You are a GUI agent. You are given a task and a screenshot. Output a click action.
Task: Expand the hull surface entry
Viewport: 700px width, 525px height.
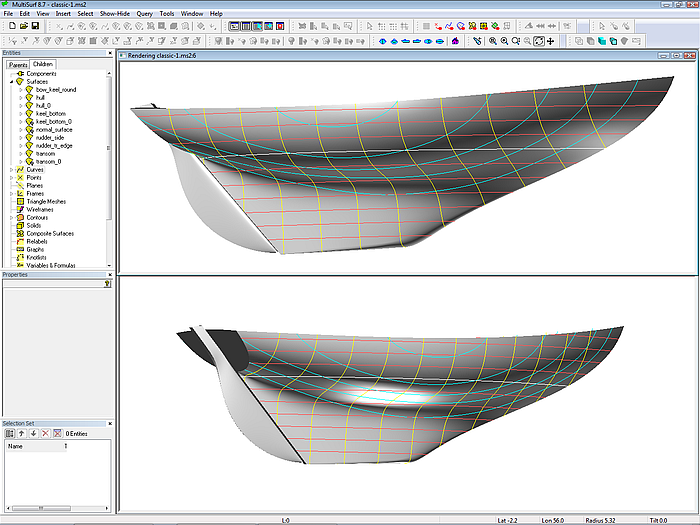[x=20, y=98]
